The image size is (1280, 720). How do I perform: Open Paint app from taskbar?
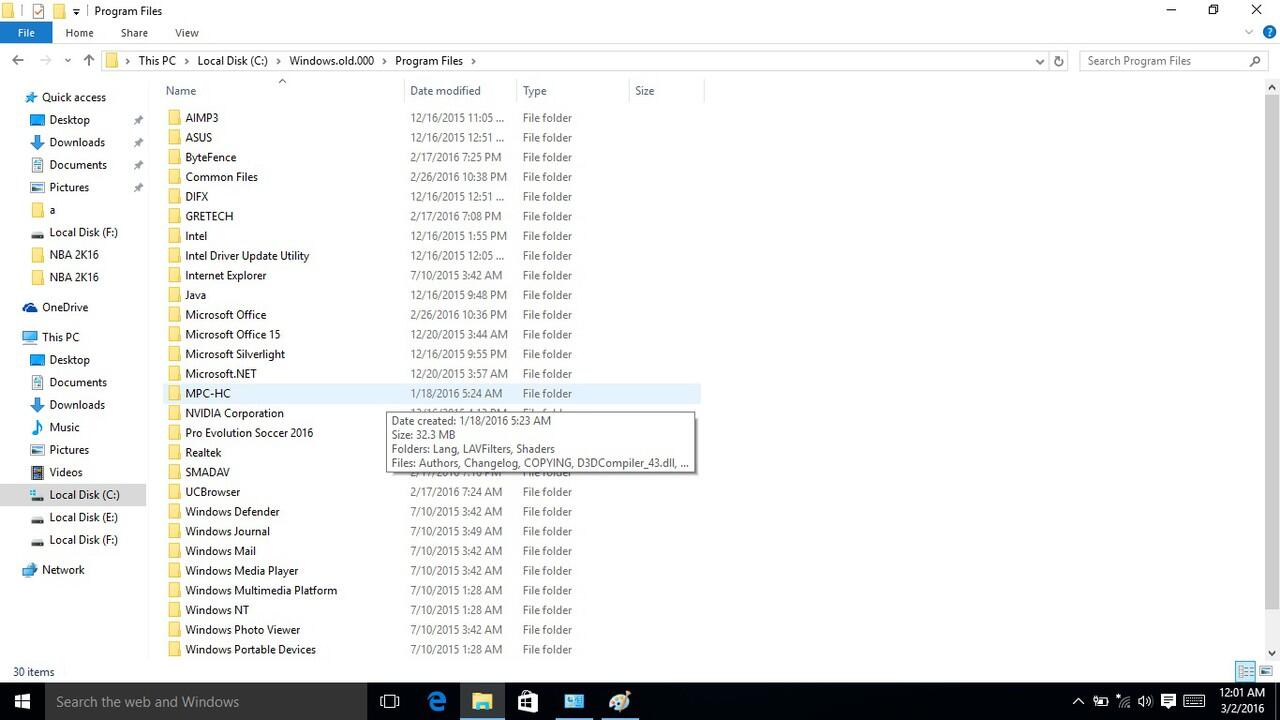pos(619,701)
